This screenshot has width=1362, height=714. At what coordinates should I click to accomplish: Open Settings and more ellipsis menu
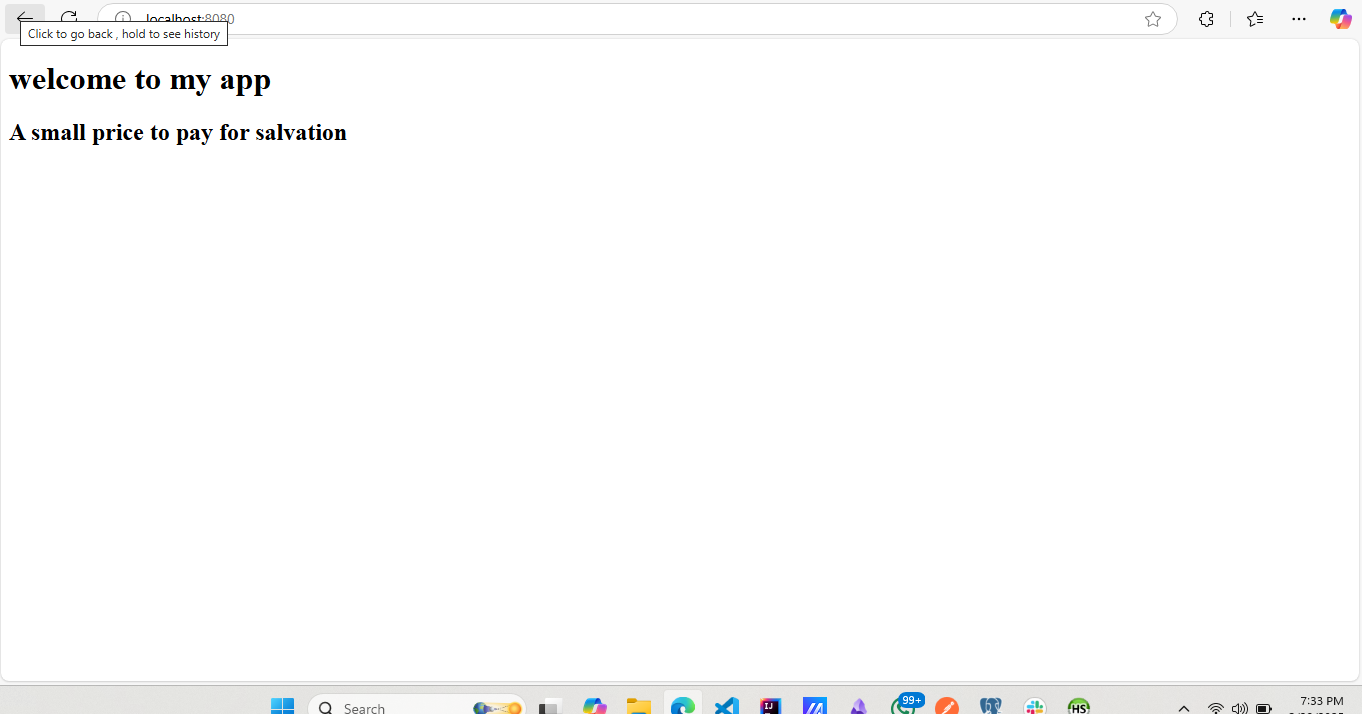[x=1298, y=19]
